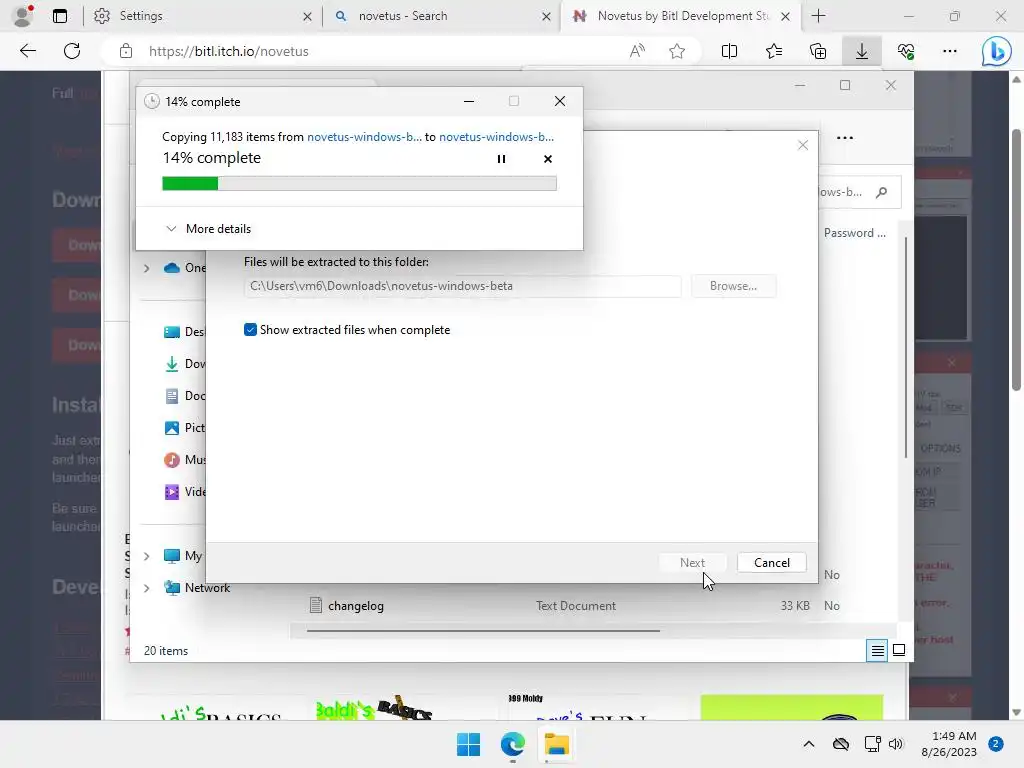Click the browser page vertical scrollbar
Screen dimensions: 1024x768
click(x=1017, y=261)
